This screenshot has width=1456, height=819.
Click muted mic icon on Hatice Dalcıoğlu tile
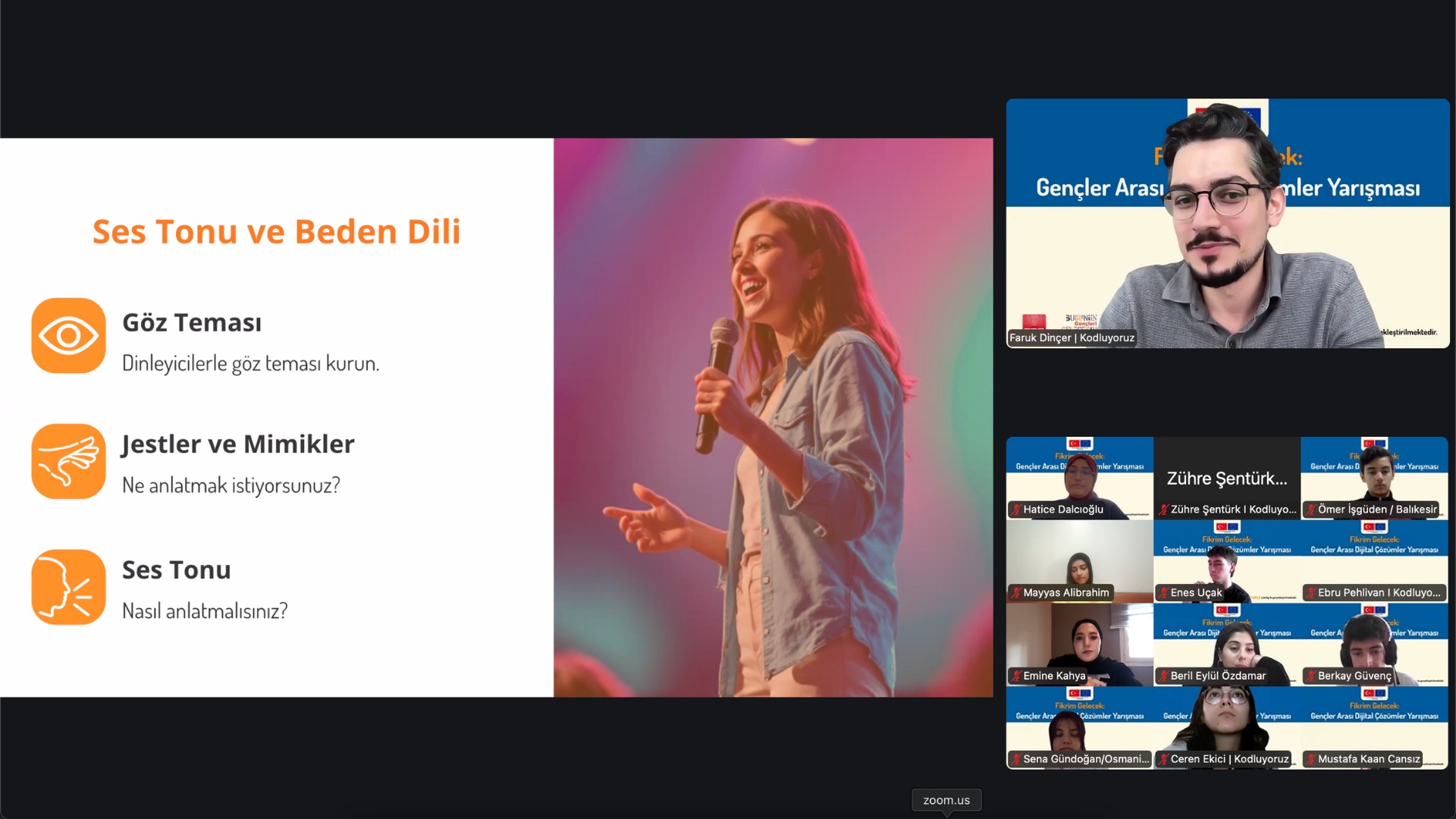1016,510
